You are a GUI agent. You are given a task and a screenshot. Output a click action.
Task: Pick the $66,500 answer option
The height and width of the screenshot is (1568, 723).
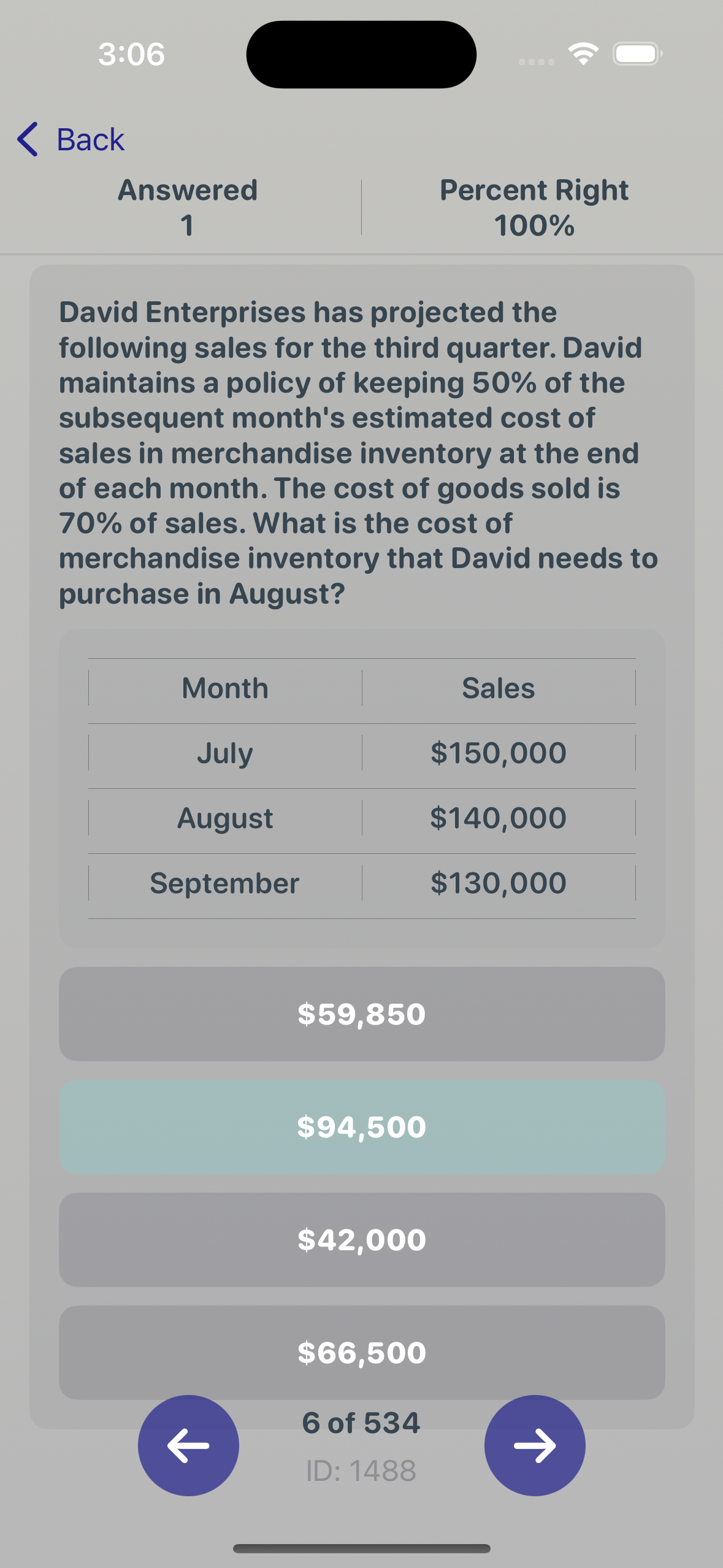point(362,1353)
